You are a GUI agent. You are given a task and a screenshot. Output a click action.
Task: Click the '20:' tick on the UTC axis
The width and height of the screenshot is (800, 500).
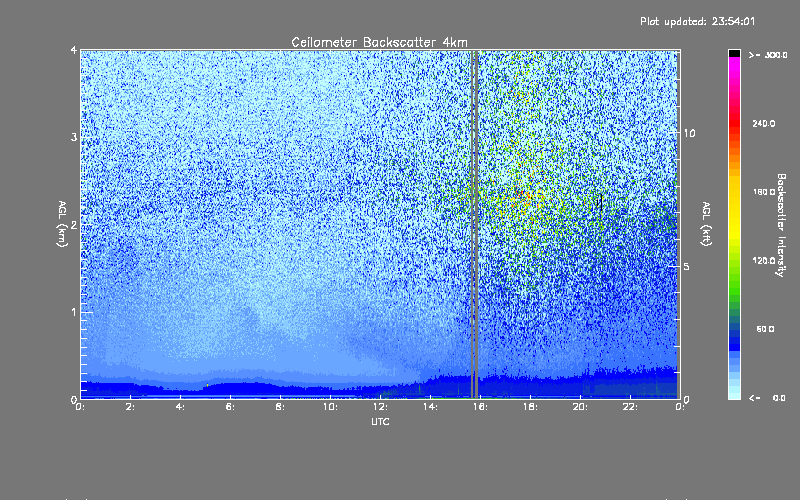[x=580, y=407]
